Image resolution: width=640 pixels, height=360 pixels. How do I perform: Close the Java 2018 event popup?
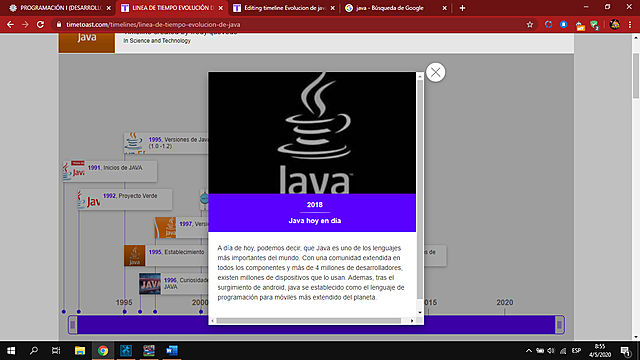436,73
